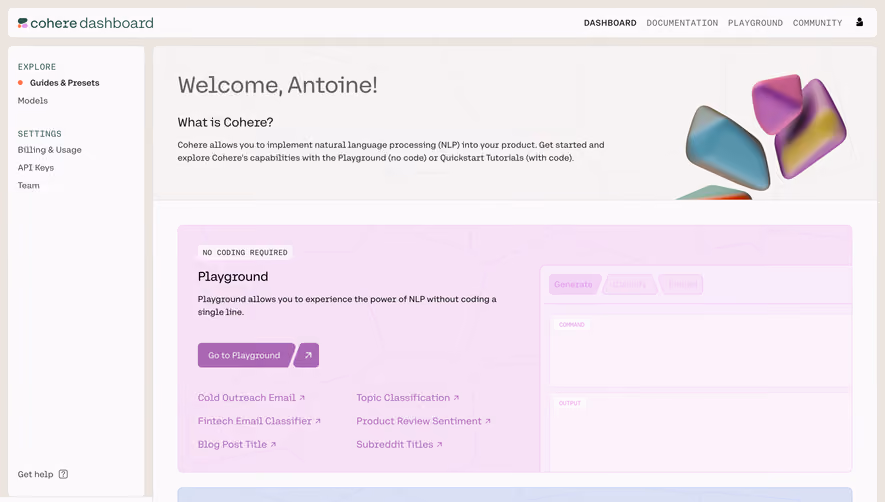885x502 pixels.
Task: Open the Topic Classification preset
Action: pyautogui.click(x=408, y=398)
